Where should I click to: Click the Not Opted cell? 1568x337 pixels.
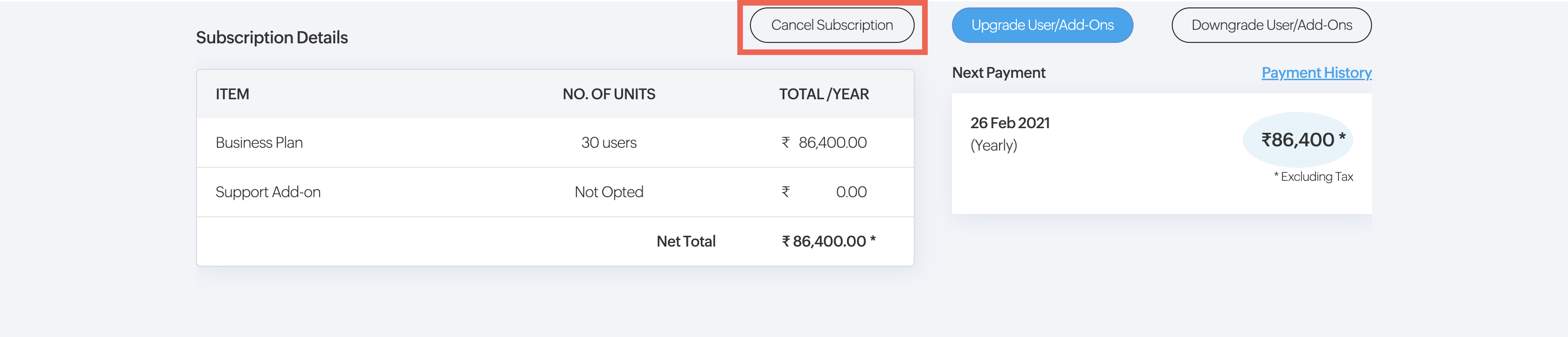click(608, 192)
